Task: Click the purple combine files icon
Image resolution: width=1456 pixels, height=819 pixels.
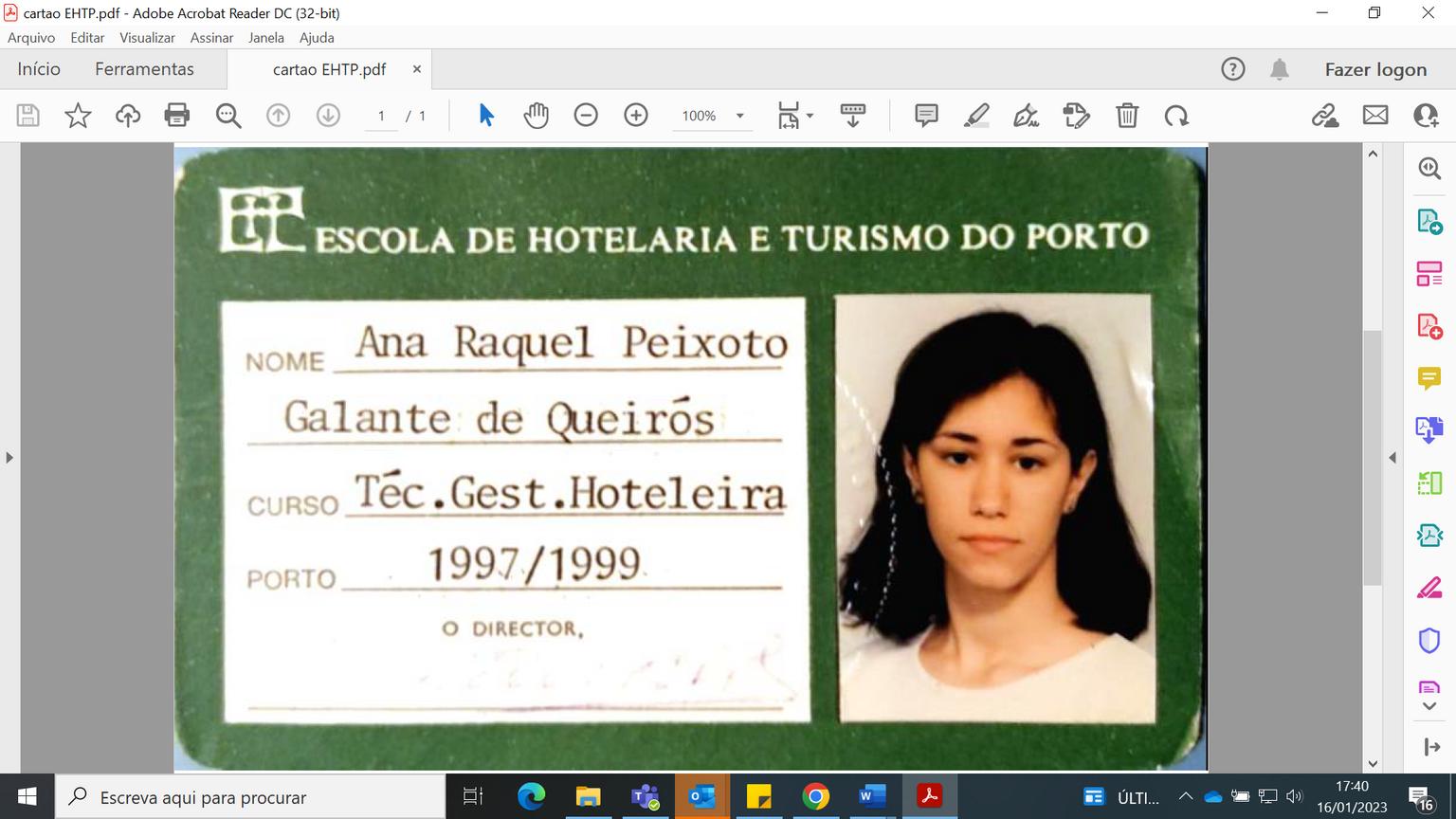Action: (1429, 430)
